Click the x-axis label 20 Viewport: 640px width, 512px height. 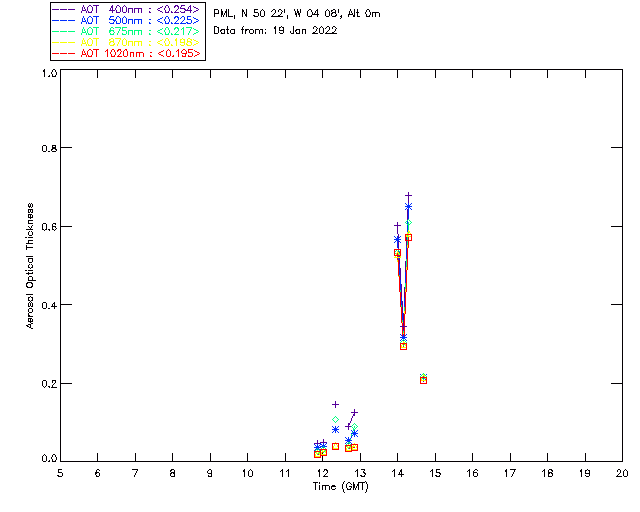click(622, 473)
